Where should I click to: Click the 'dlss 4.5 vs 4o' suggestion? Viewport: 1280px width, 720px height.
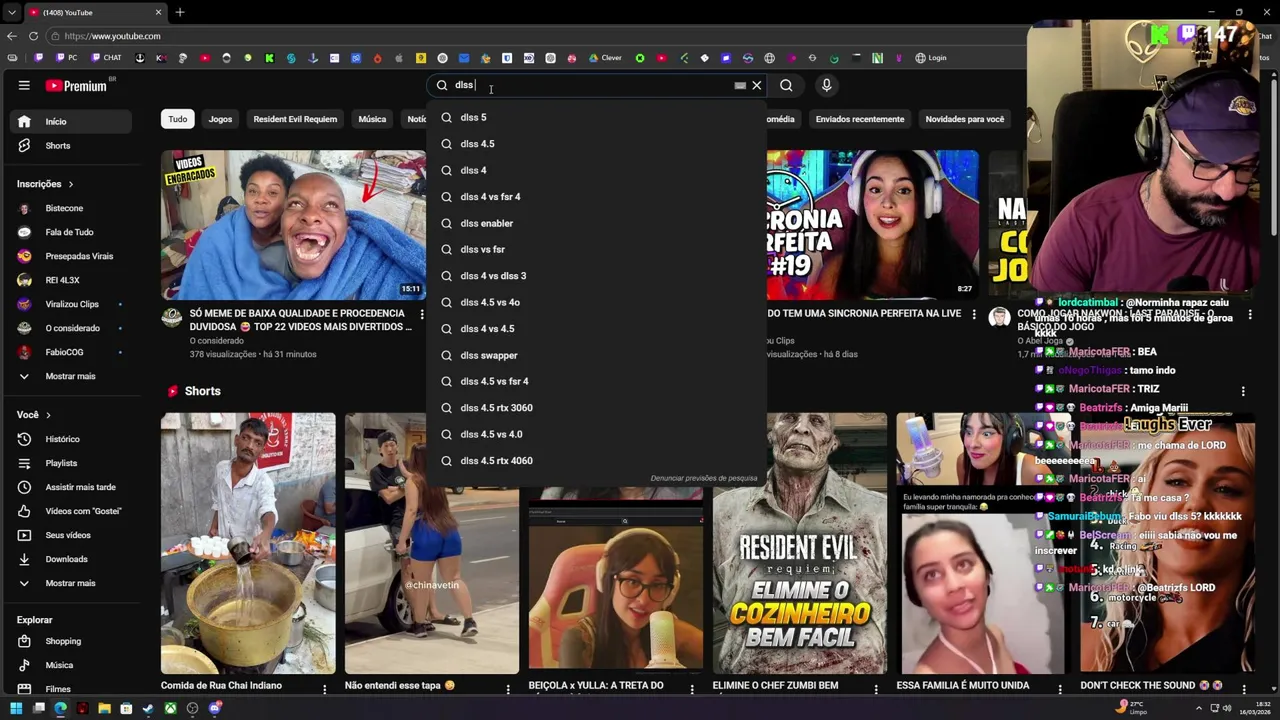pyautogui.click(x=596, y=302)
